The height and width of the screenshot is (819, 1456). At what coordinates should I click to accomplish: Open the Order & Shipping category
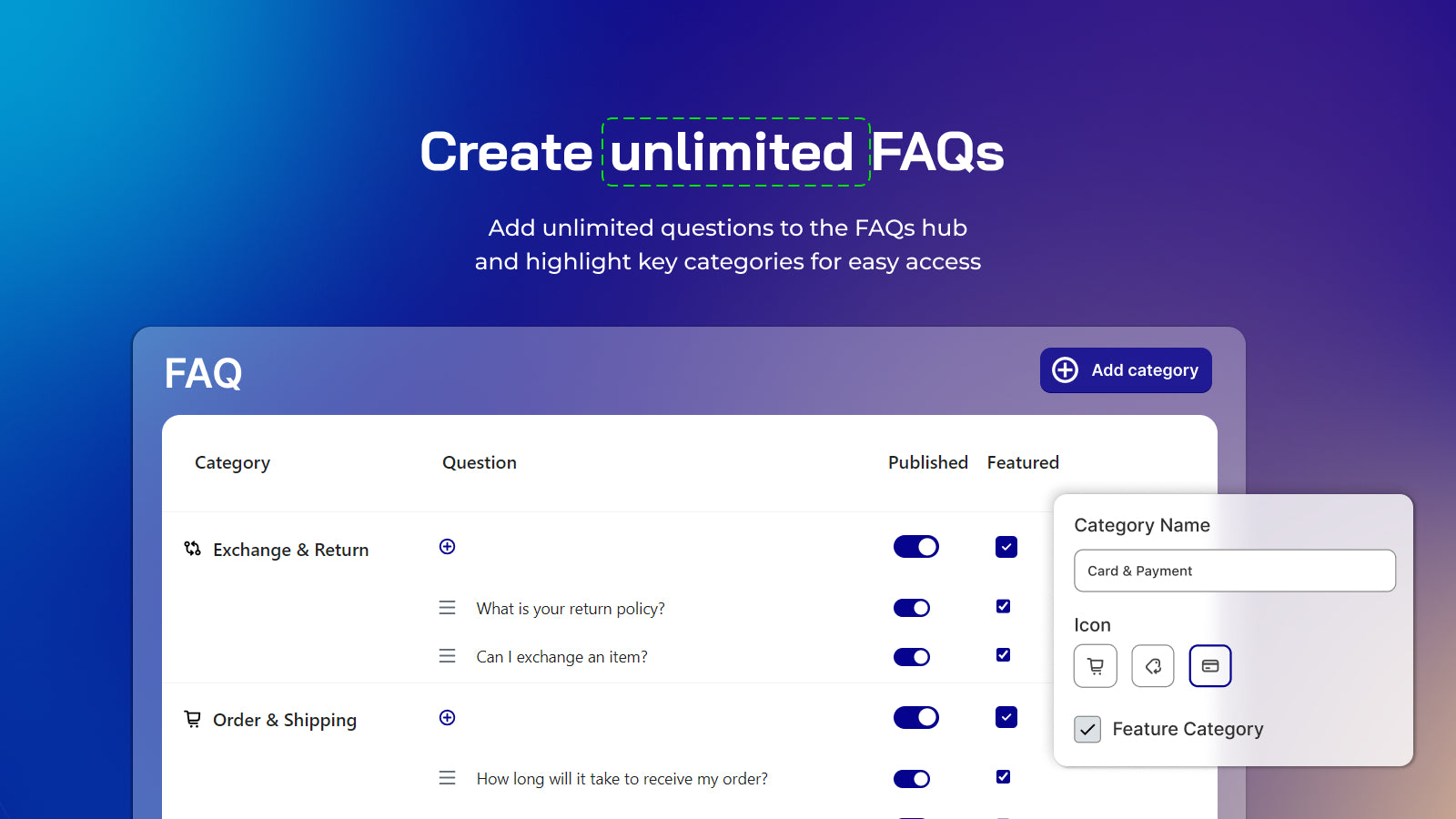284,720
